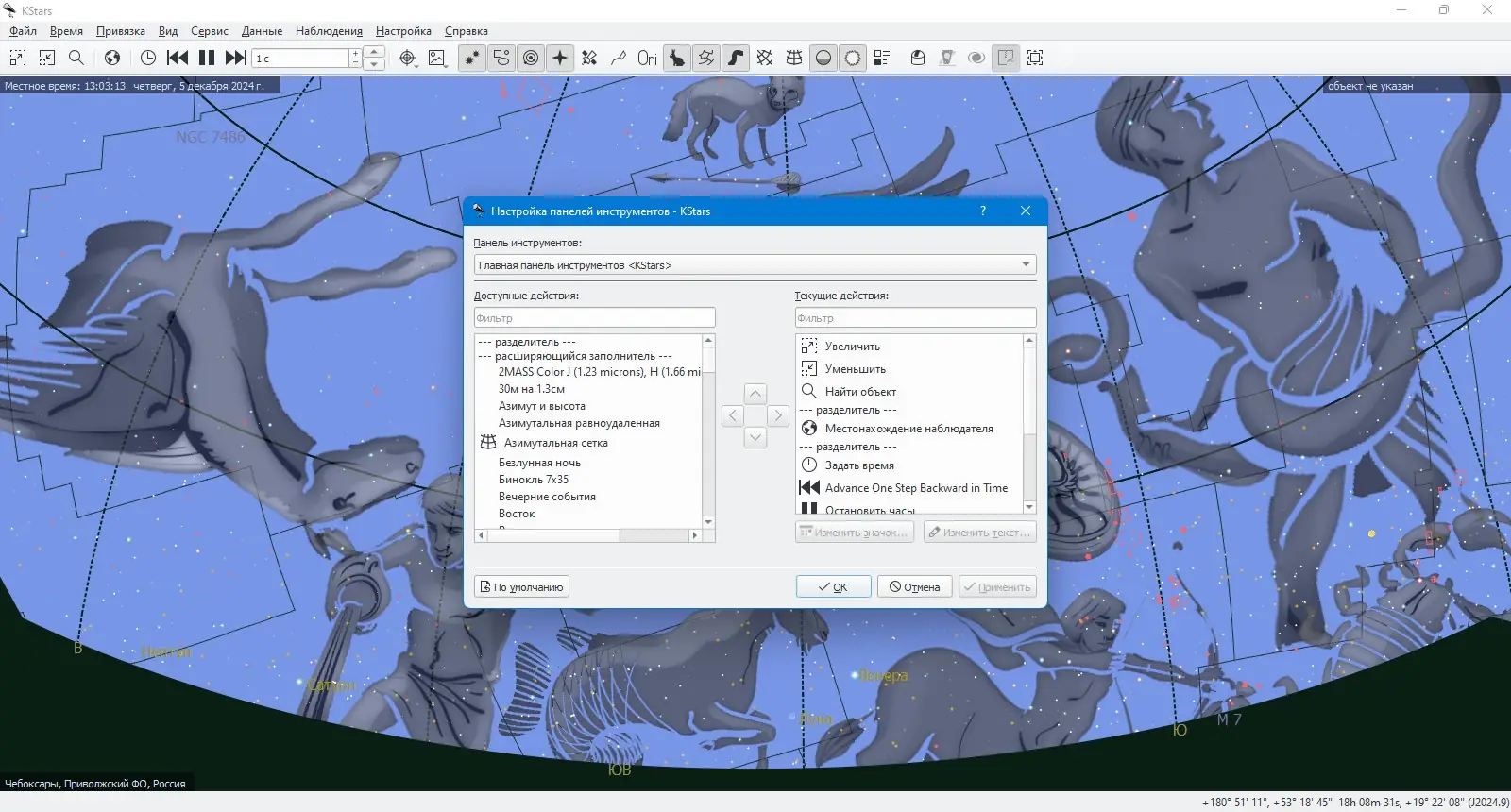1511x812 pixels.
Task: Increase the time step with the up arrow
Action: tap(375, 52)
